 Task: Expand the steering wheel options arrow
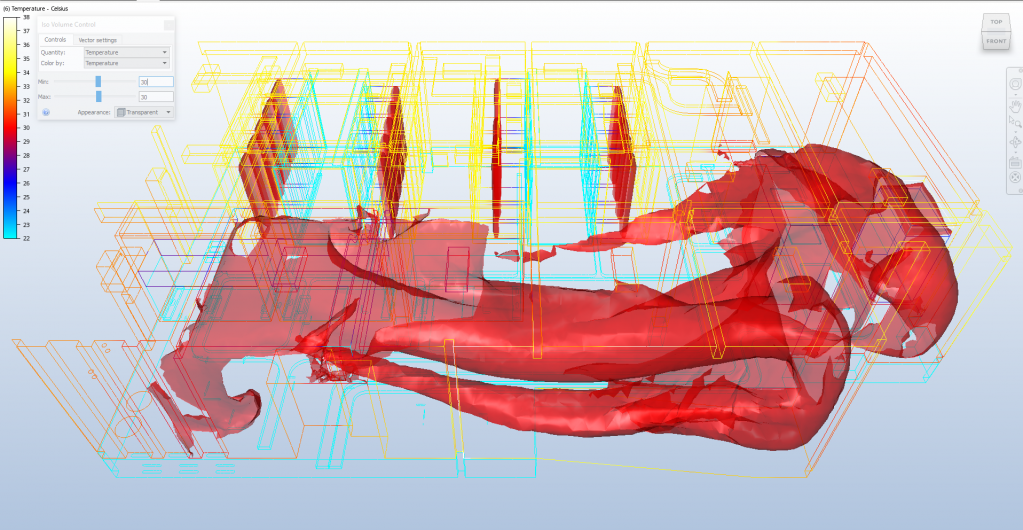[x=1016, y=95]
